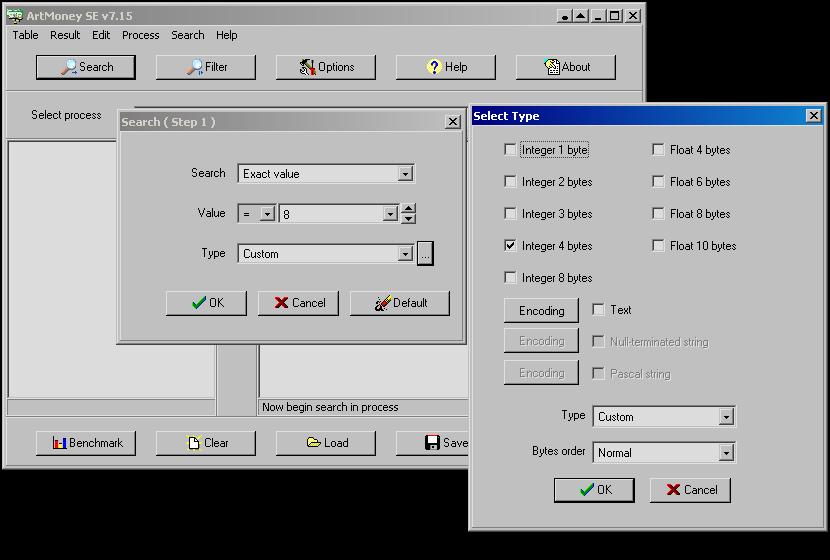
Task: Maximize the ArtMoney main window
Action: tap(615, 16)
